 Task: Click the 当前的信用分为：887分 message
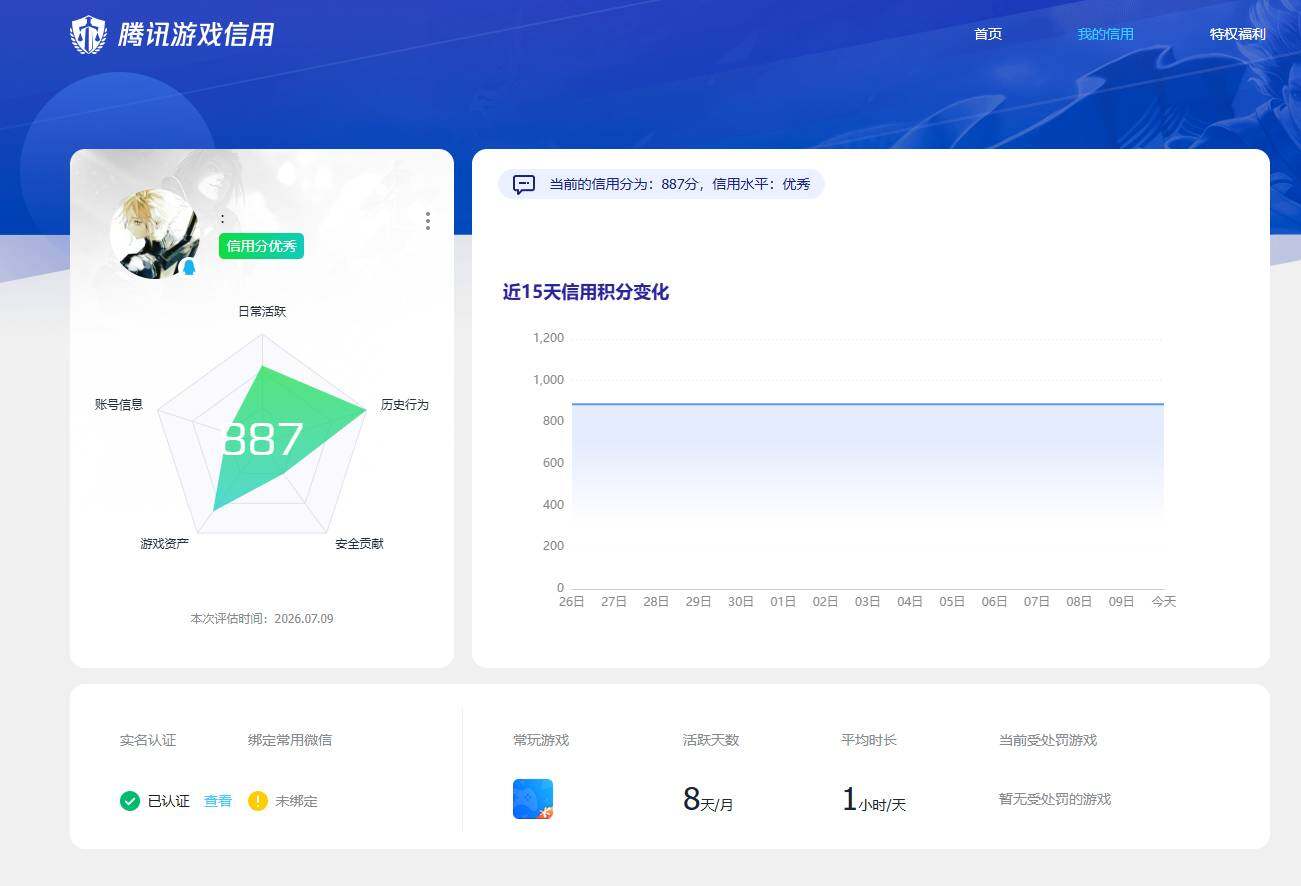[x=680, y=184]
